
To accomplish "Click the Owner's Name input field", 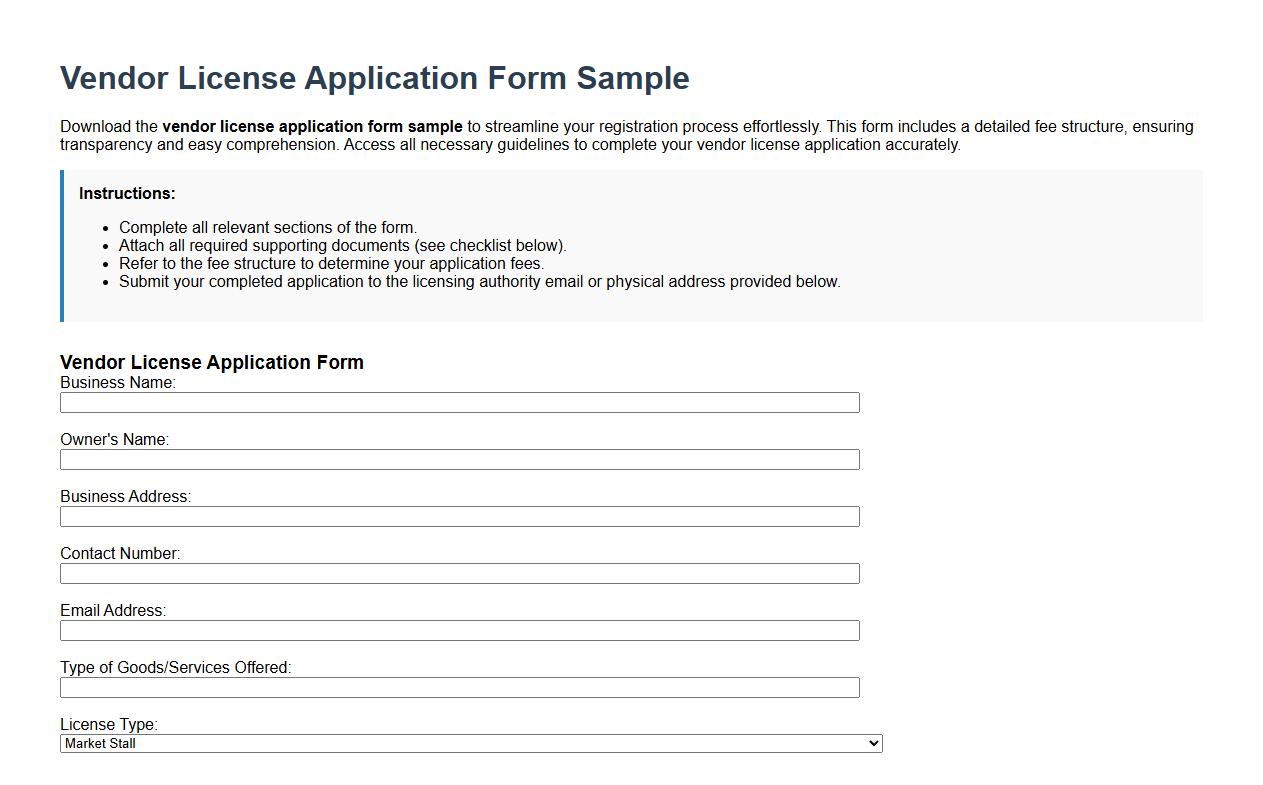I will (x=460, y=459).
